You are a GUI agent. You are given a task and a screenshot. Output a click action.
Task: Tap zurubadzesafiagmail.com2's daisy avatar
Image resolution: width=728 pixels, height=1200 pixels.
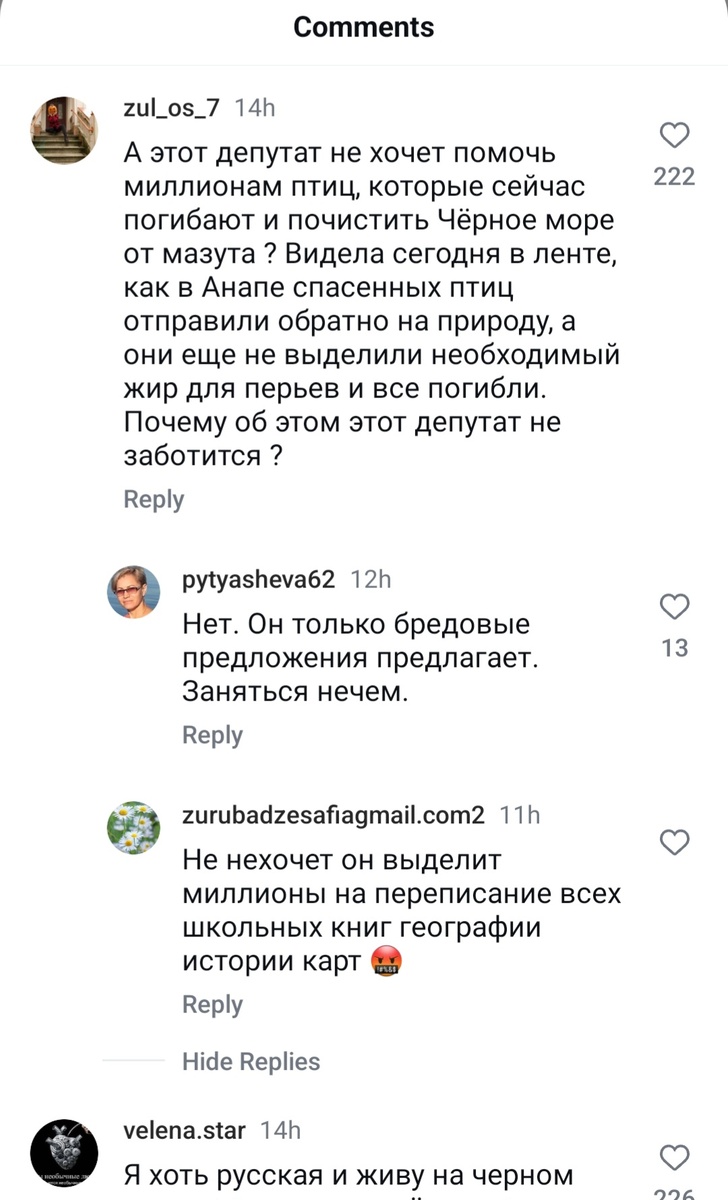134,828
